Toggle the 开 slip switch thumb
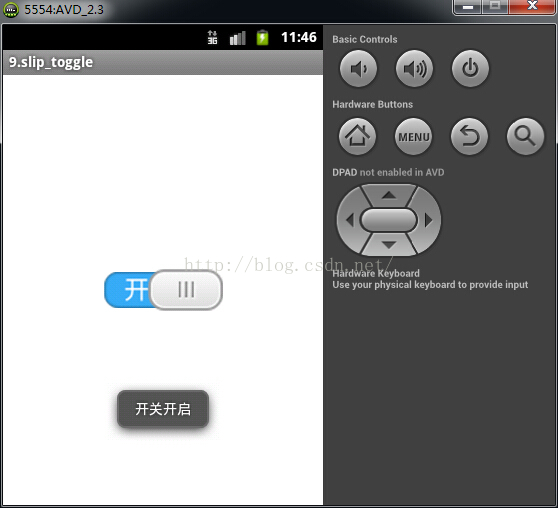This screenshot has width=558, height=508. pos(186,290)
